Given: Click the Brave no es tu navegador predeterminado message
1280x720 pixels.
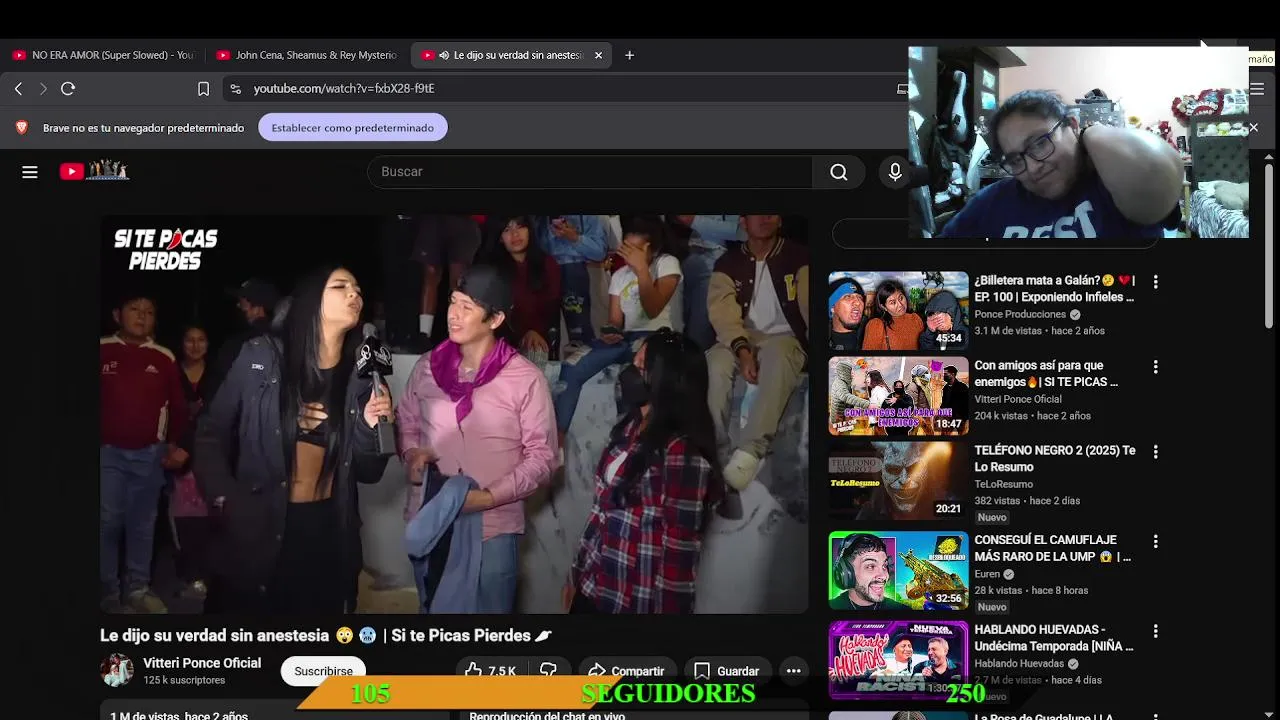Looking at the screenshot, I should pyautogui.click(x=143, y=128).
